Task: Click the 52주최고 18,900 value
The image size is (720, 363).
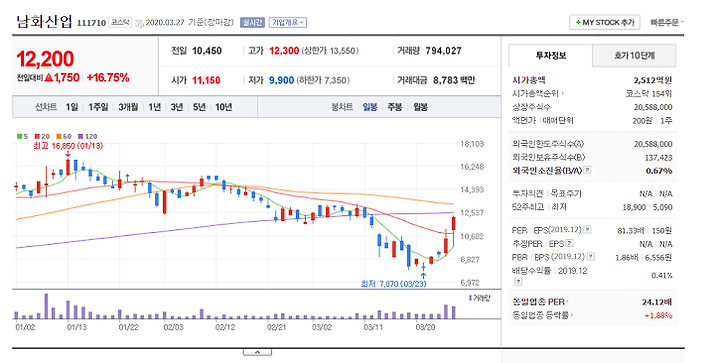Action: click(634, 207)
